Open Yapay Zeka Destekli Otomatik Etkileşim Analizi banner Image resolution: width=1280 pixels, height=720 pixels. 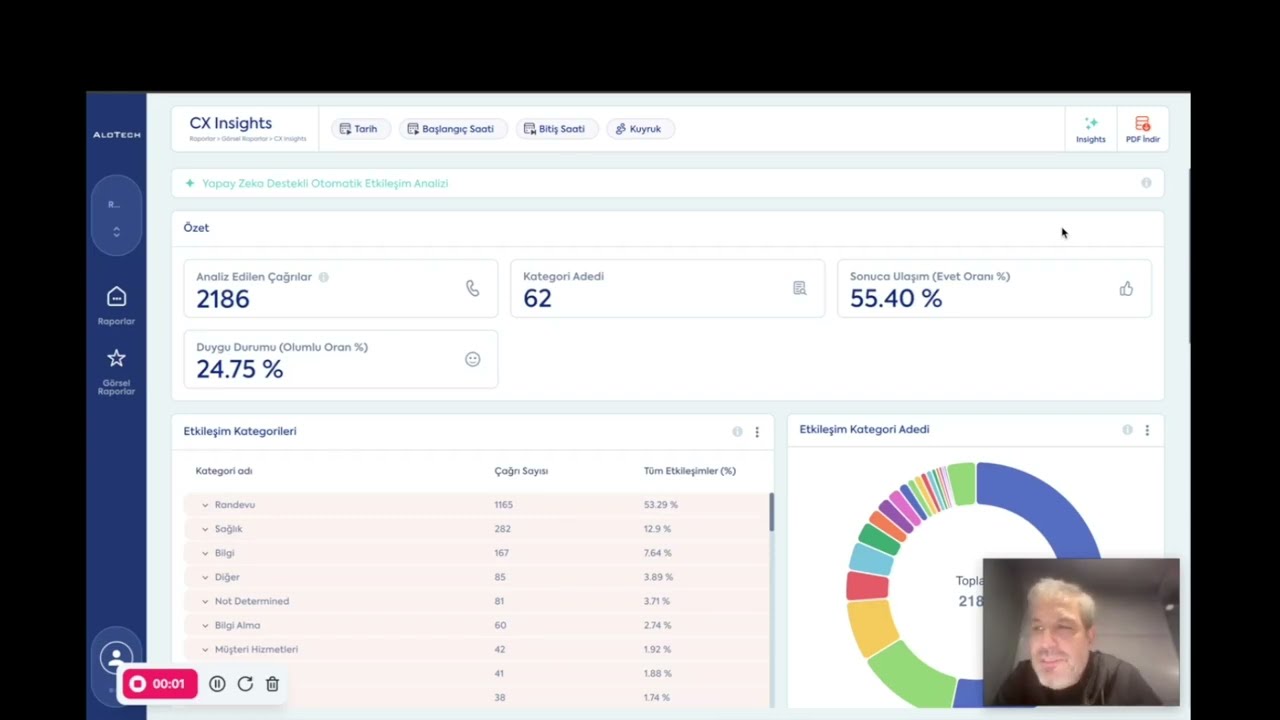[x=667, y=183]
